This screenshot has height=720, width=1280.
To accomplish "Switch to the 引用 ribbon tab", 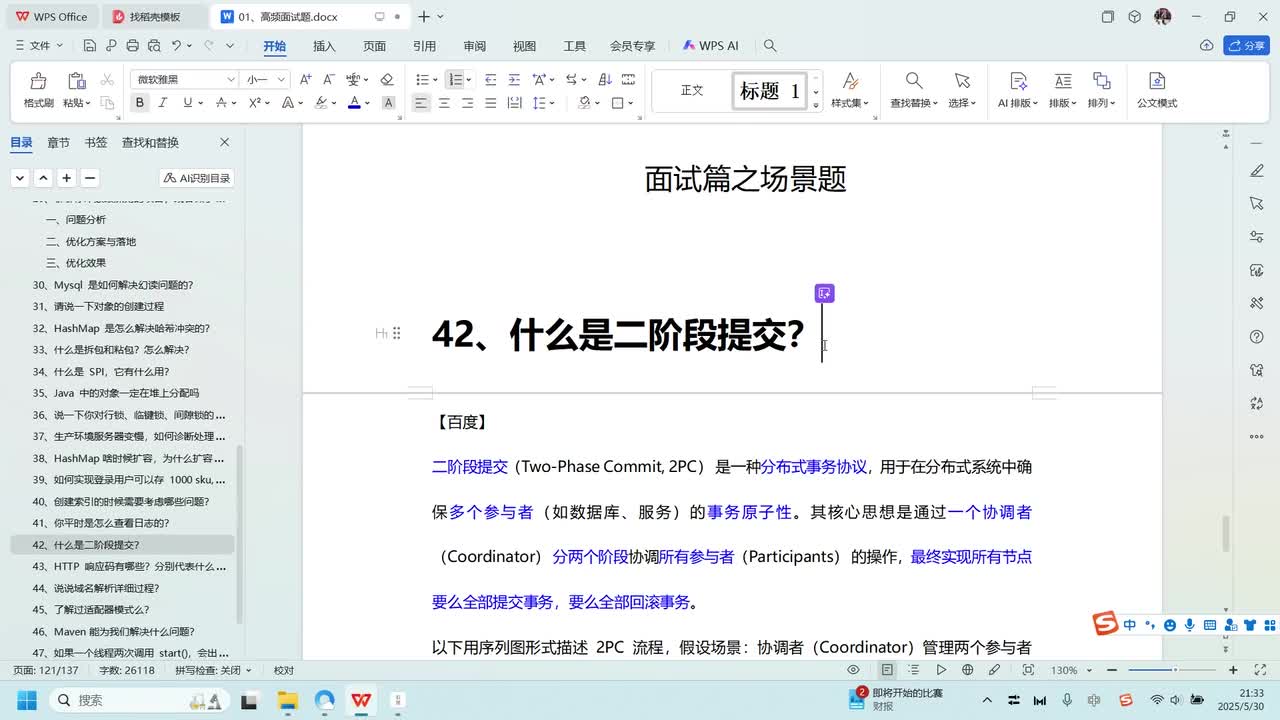I will [x=424, y=46].
